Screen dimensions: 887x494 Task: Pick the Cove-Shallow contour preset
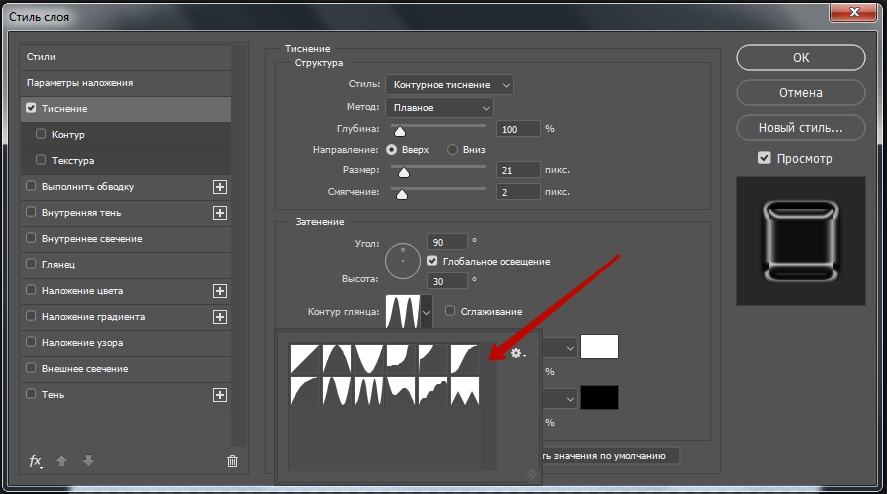[x=433, y=359]
